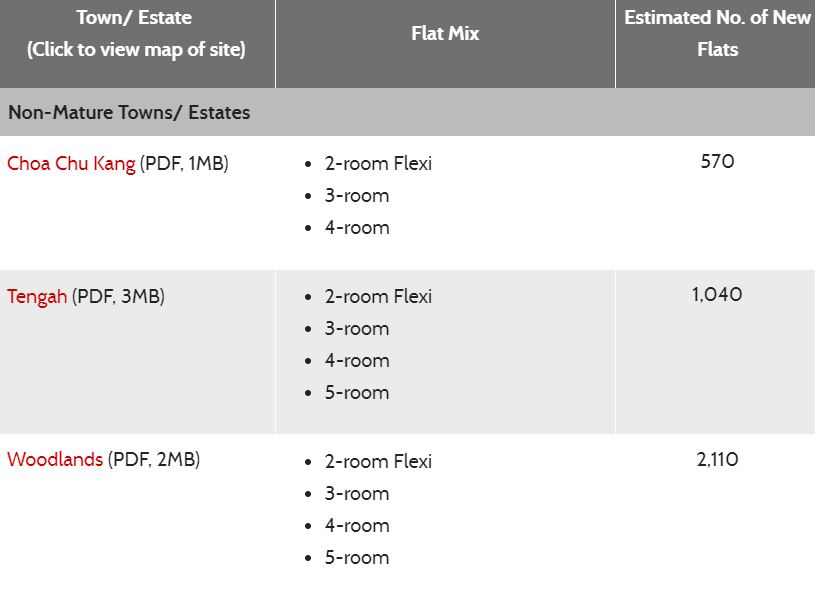This screenshot has width=815, height=597.
Task: Click 4-room in the Woodlands row
Action: pos(357,526)
